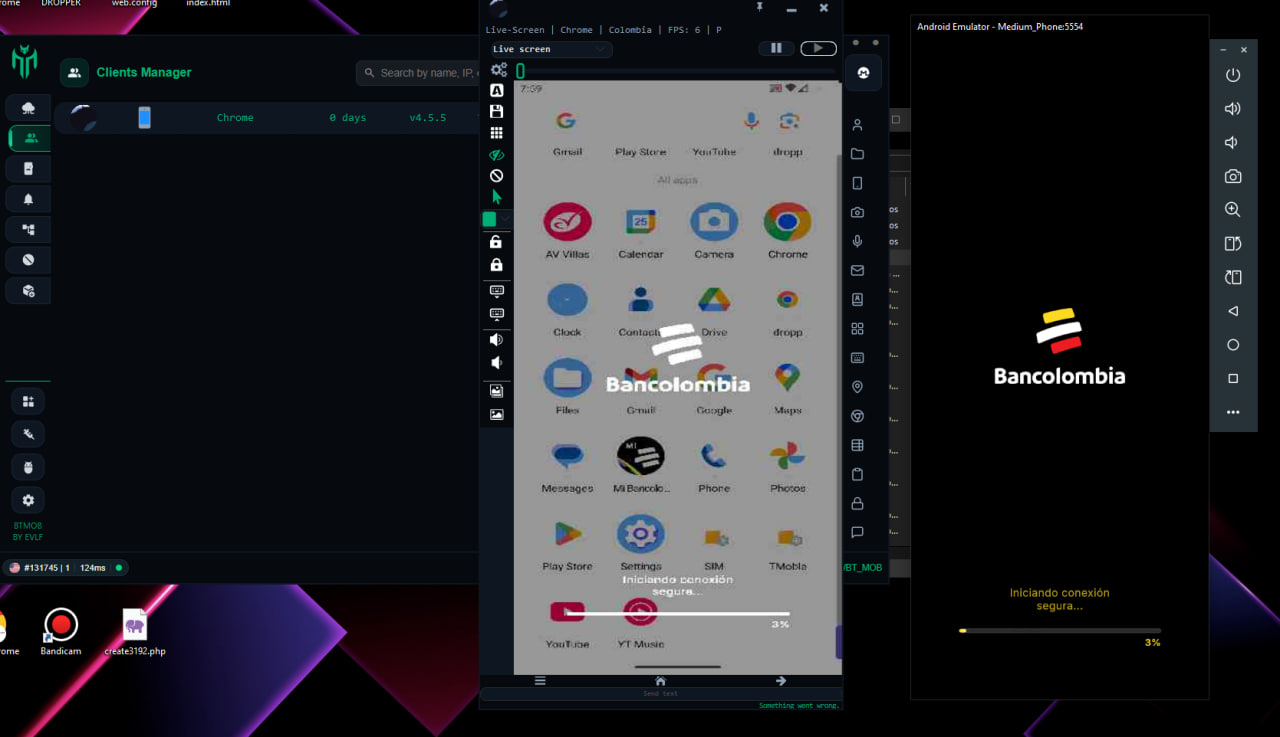Viewport: 1280px width, 737px height.
Task: Click the letter A text tool icon
Action: coord(497,91)
